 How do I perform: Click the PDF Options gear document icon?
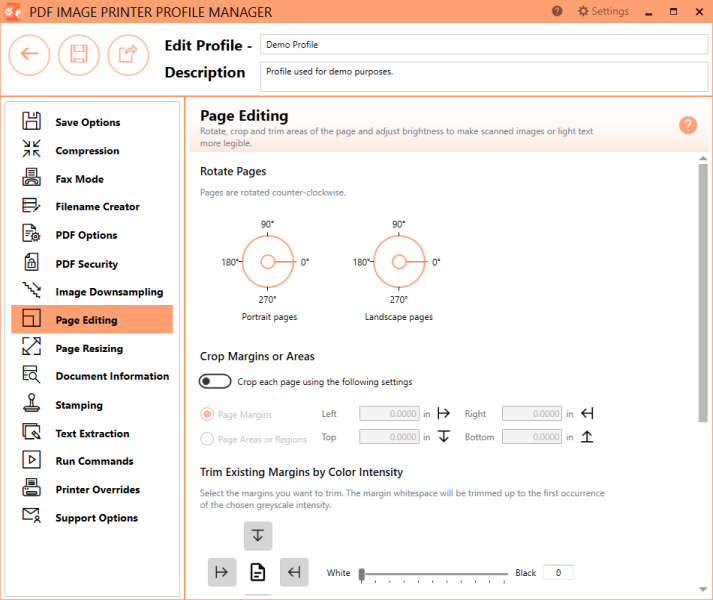(x=31, y=233)
